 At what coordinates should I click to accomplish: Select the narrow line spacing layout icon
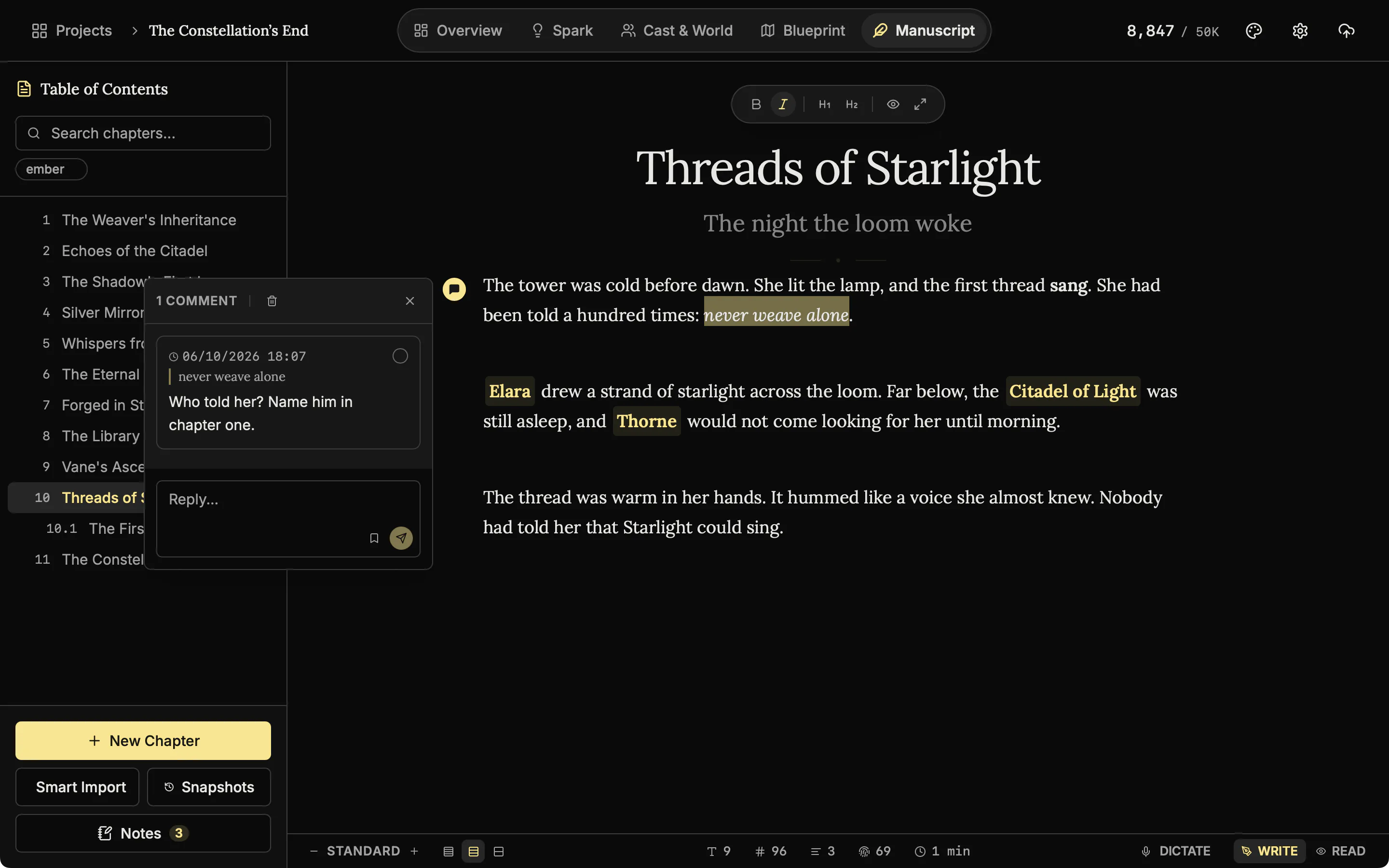pyautogui.click(x=449, y=851)
